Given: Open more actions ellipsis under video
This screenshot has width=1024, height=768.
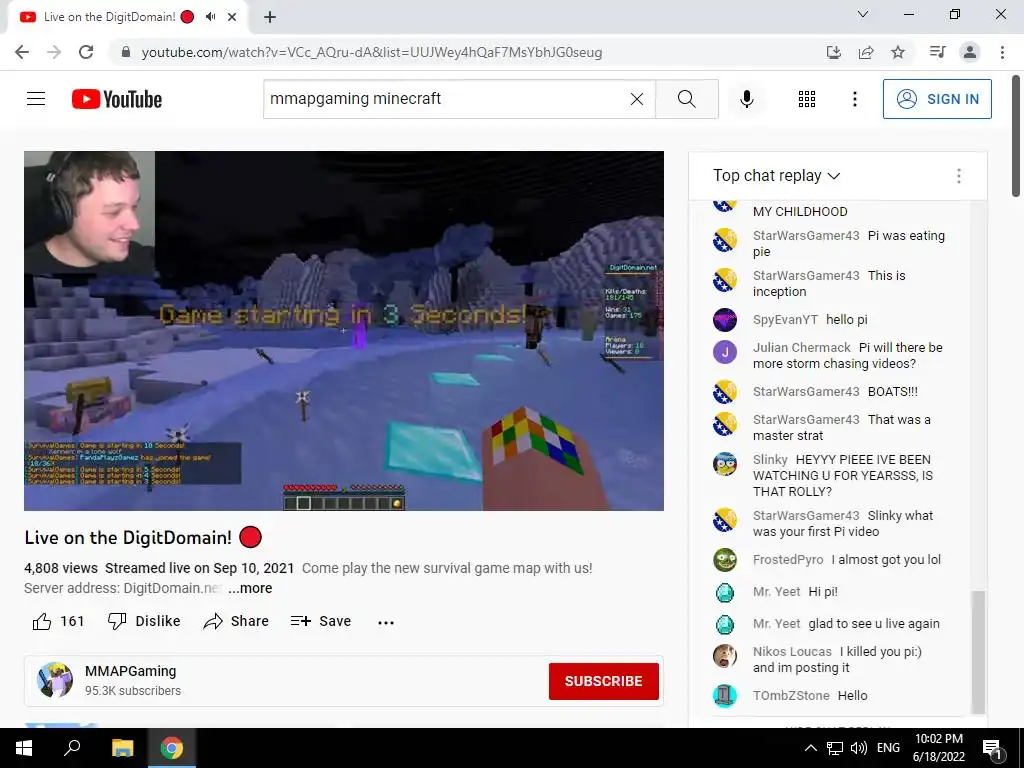Looking at the screenshot, I should [x=386, y=622].
